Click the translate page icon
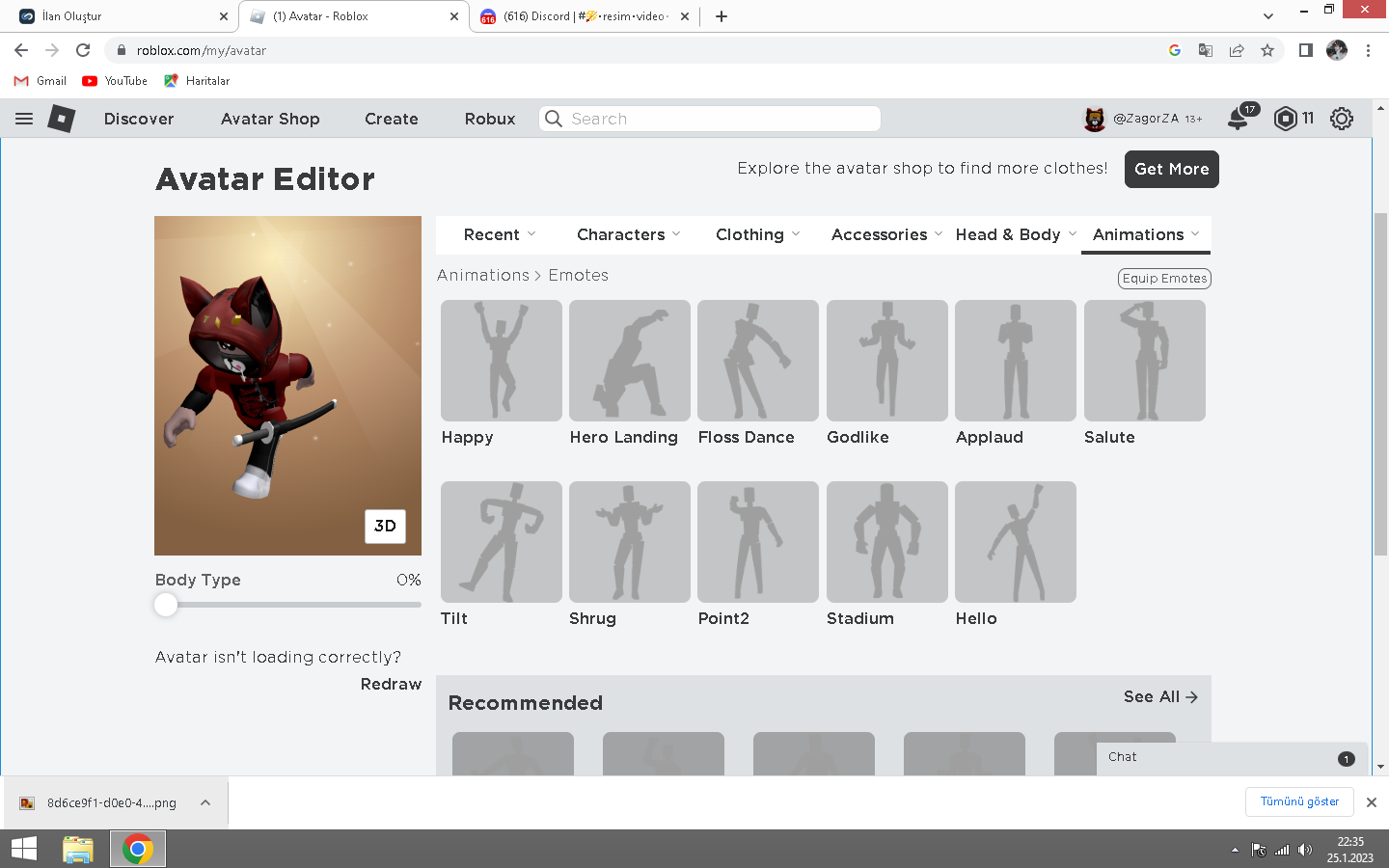The height and width of the screenshot is (868, 1389). [1206, 50]
